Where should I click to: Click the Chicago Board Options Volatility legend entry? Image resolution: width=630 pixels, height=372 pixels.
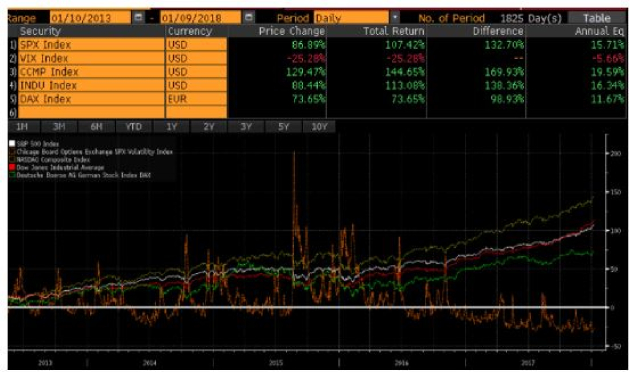click(x=94, y=152)
